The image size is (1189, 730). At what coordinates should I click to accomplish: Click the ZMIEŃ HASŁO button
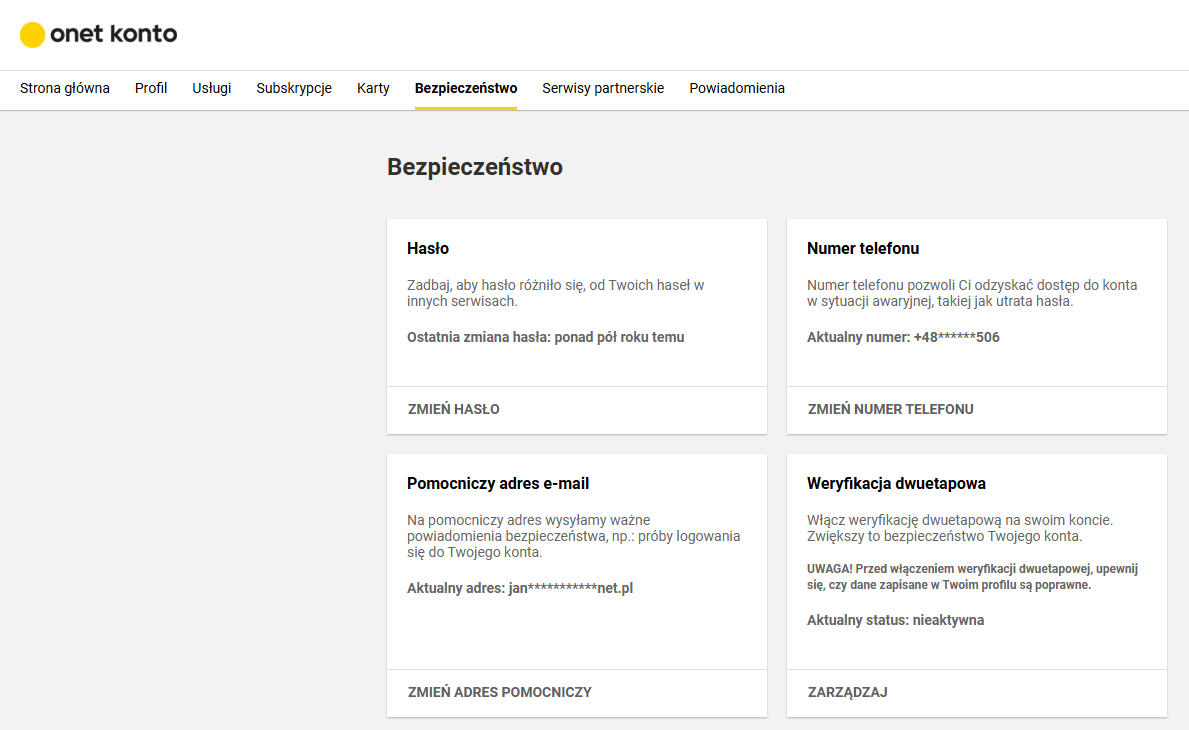pyautogui.click(x=453, y=409)
